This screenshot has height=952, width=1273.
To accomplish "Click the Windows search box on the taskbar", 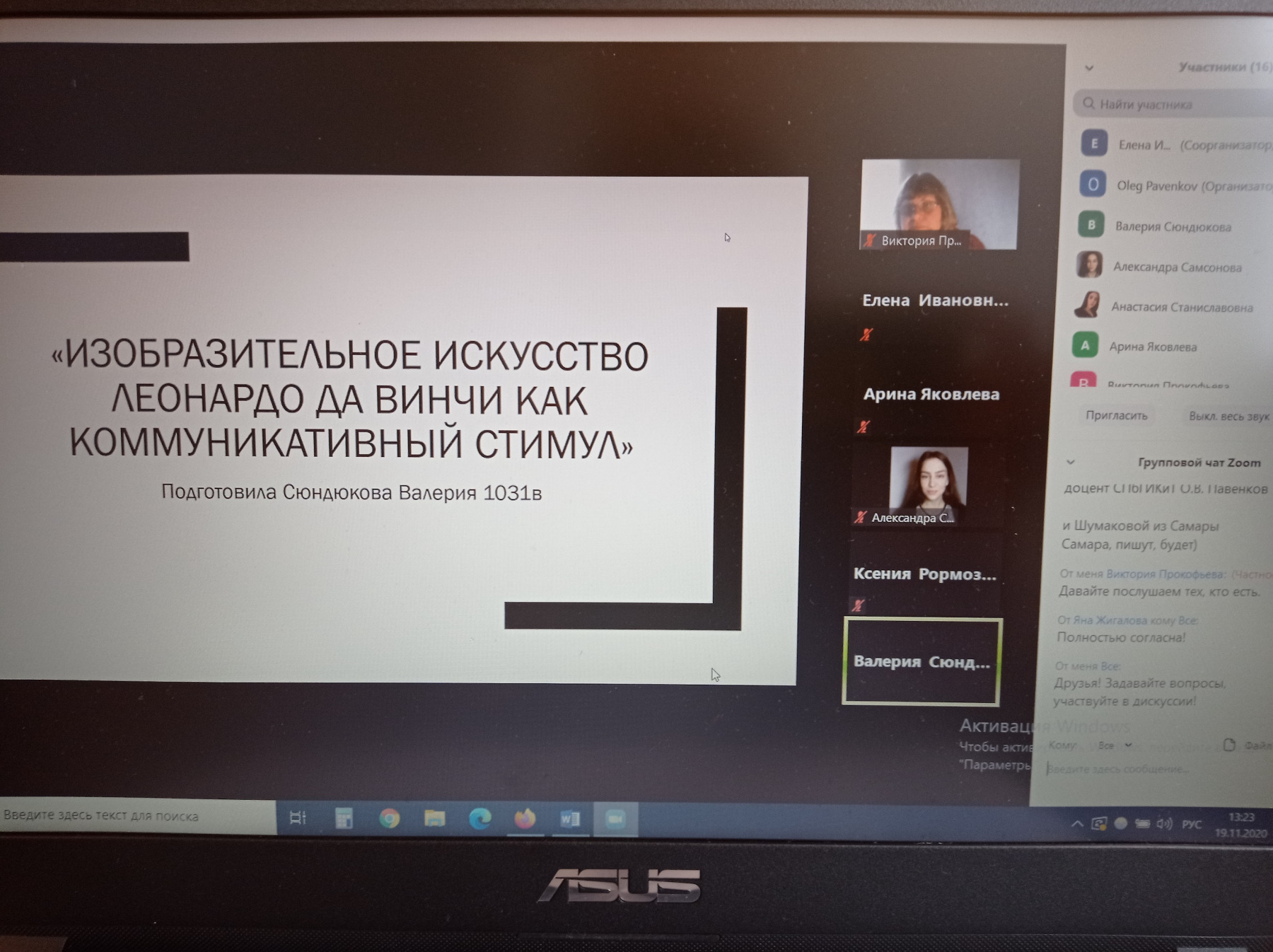I will click(136, 815).
